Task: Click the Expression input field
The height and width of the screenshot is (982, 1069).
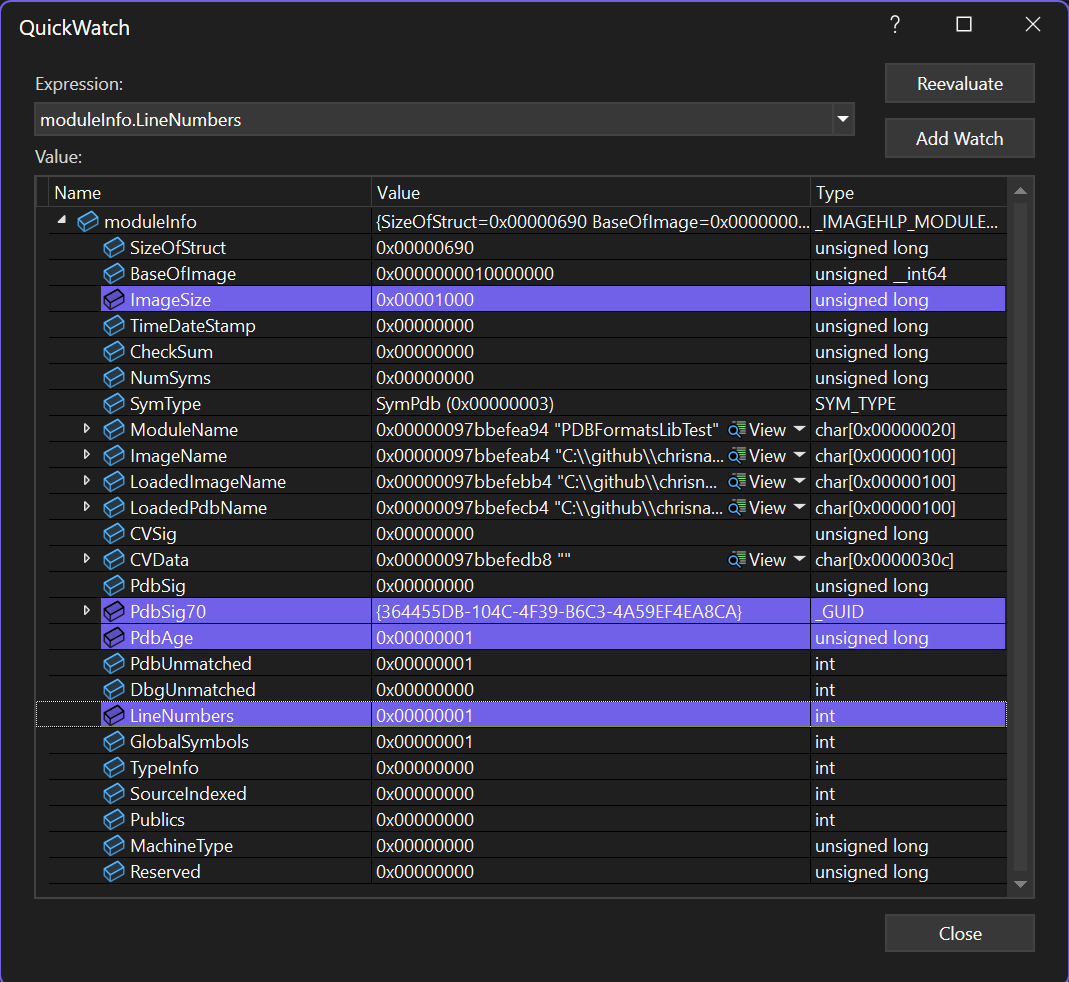Action: pos(434,119)
